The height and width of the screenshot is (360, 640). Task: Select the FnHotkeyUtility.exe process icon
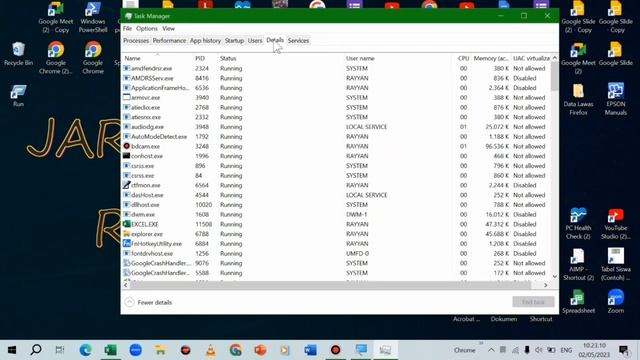click(x=127, y=244)
